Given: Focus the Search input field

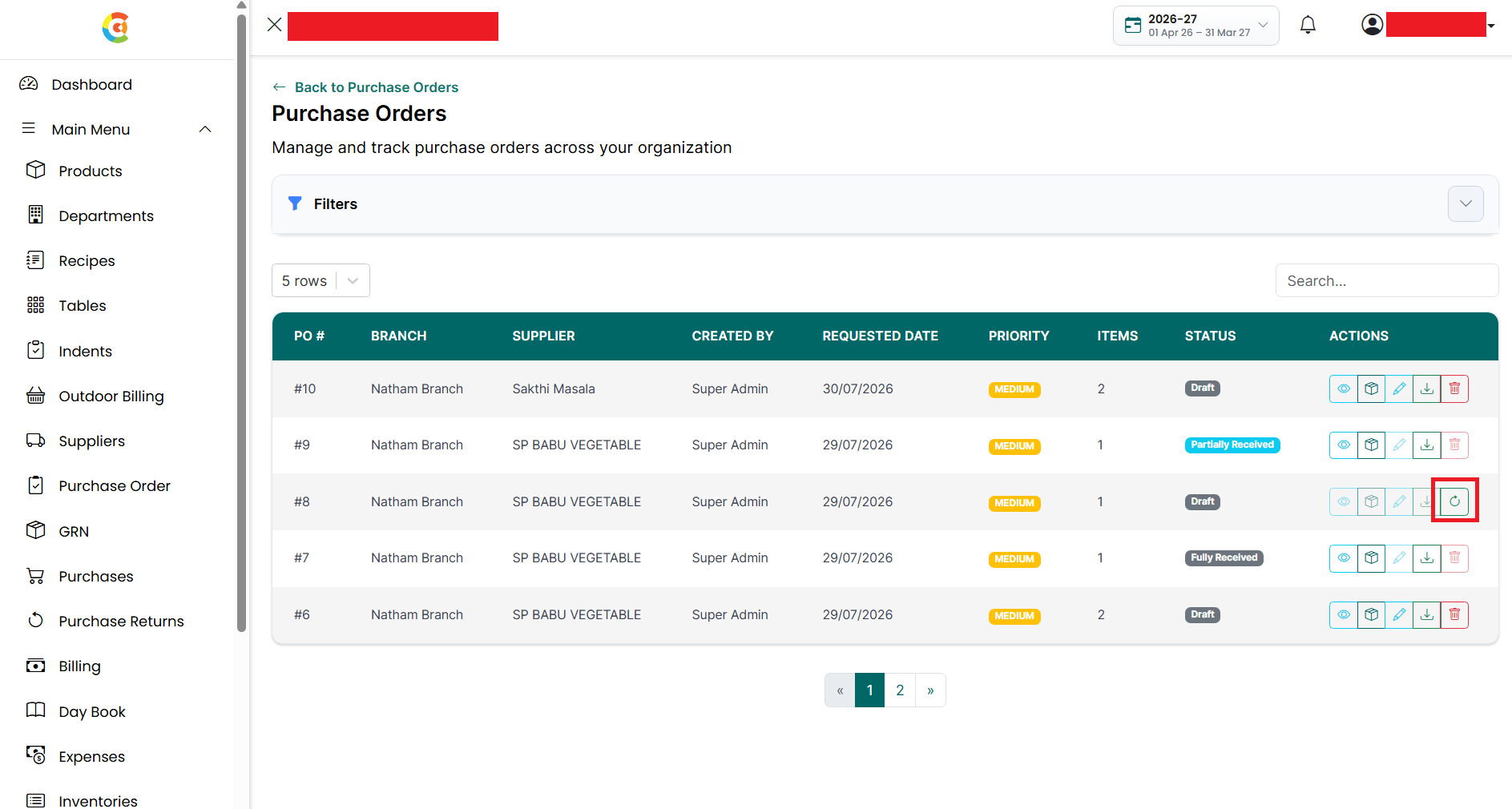Looking at the screenshot, I should [1387, 280].
